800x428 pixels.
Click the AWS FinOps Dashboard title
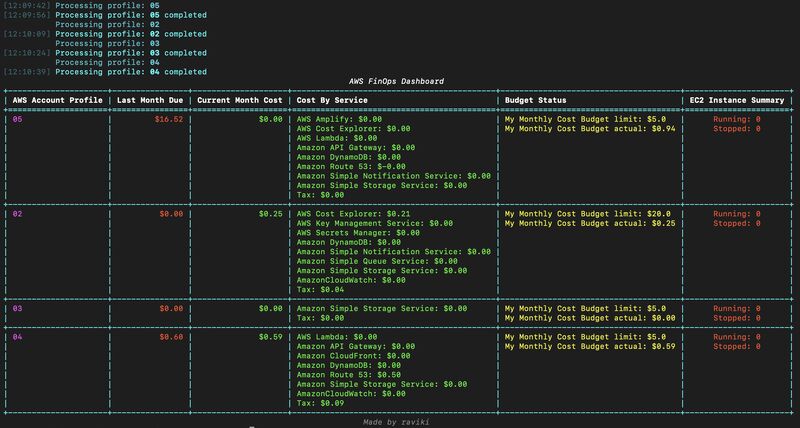(398, 81)
